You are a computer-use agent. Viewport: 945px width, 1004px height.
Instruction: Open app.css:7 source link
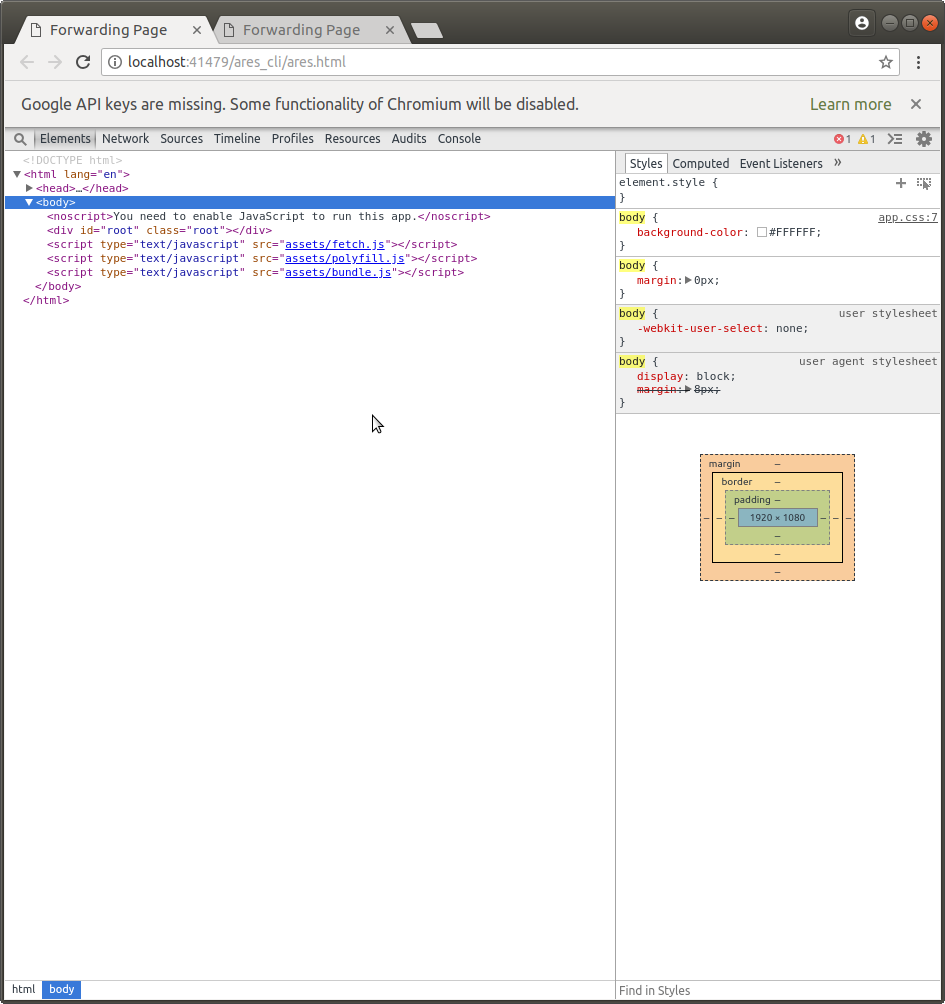point(907,218)
